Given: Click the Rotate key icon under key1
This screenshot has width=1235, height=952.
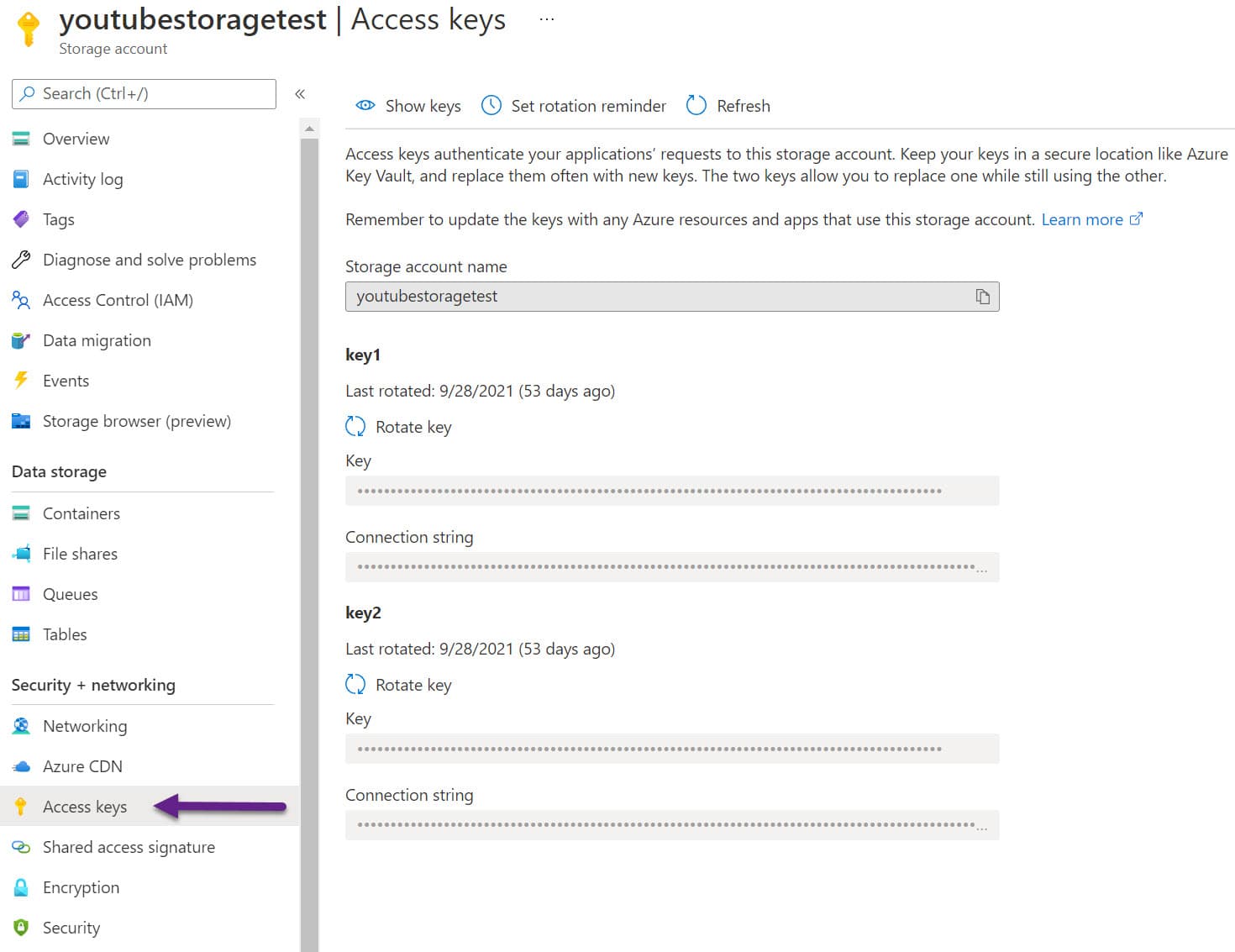Looking at the screenshot, I should (355, 427).
